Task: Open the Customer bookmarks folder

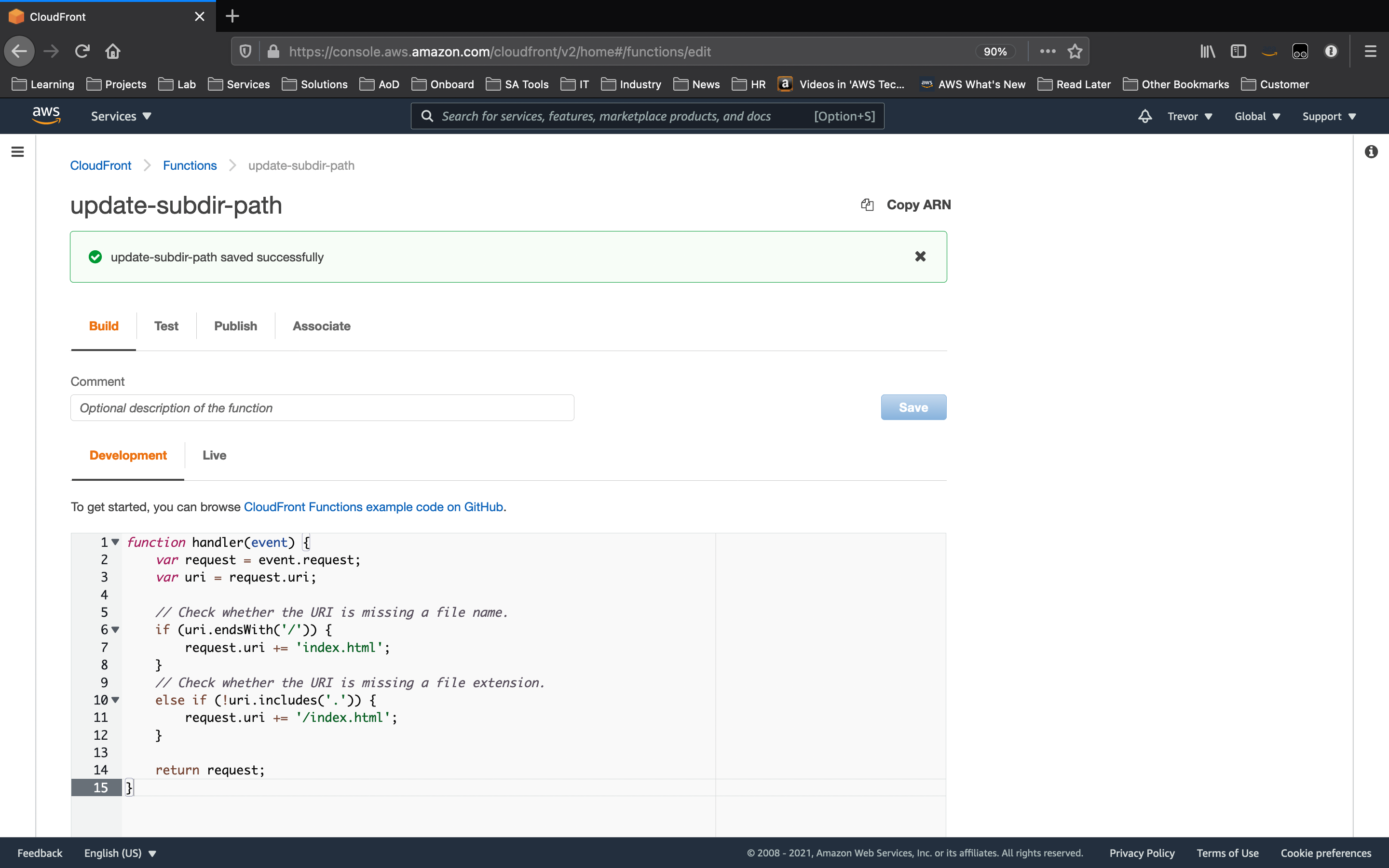Action: click(x=1275, y=84)
